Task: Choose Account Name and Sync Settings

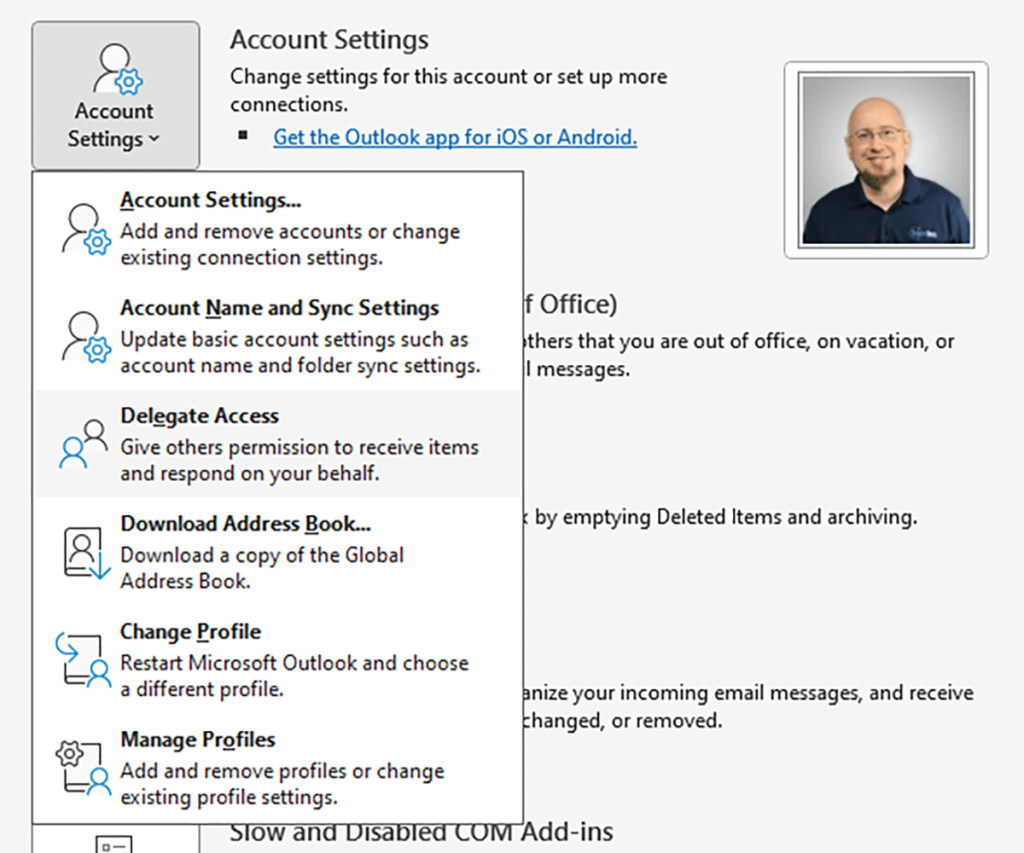Action: [278, 336]
